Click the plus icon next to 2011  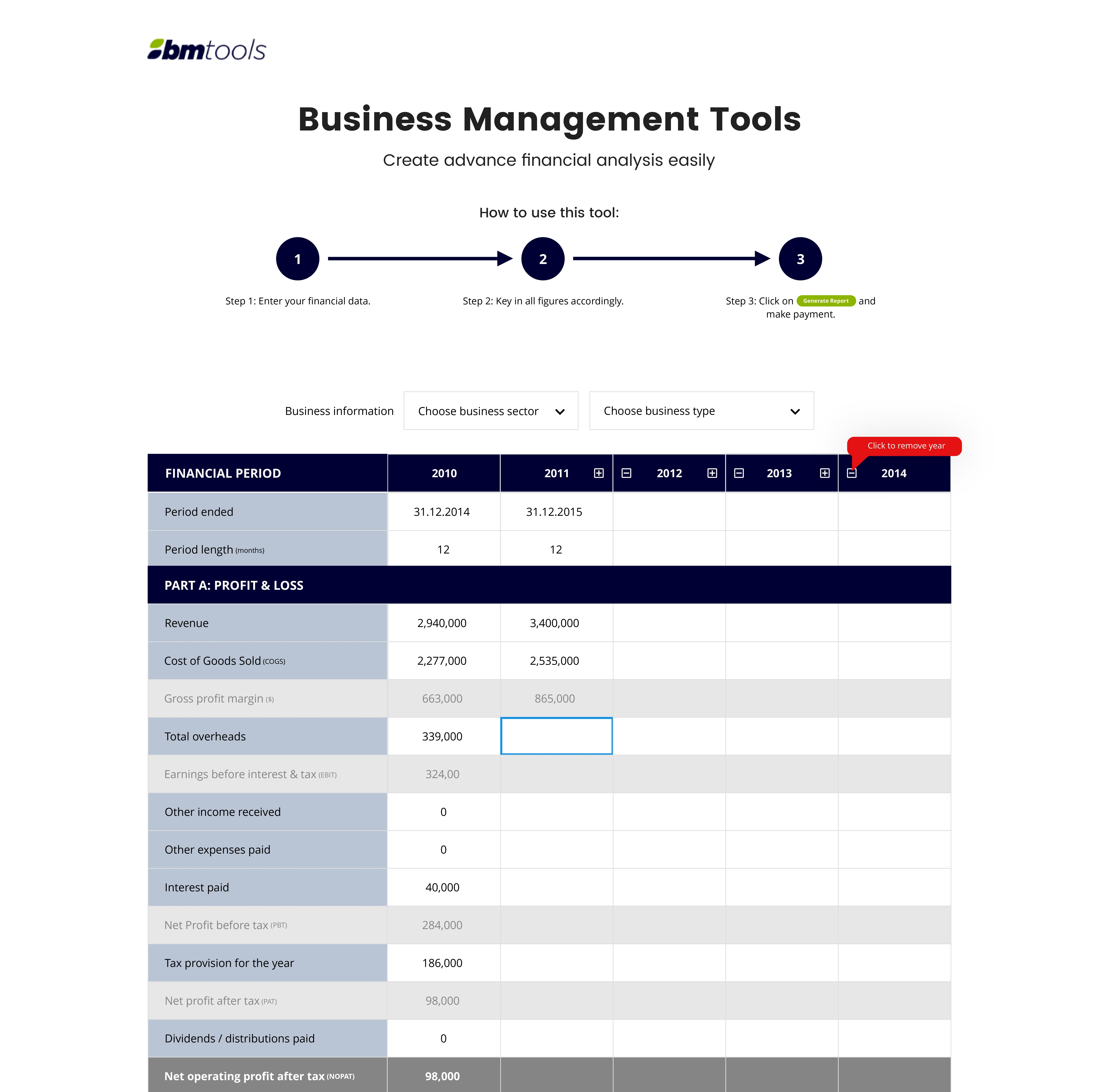tap(598, 473)
